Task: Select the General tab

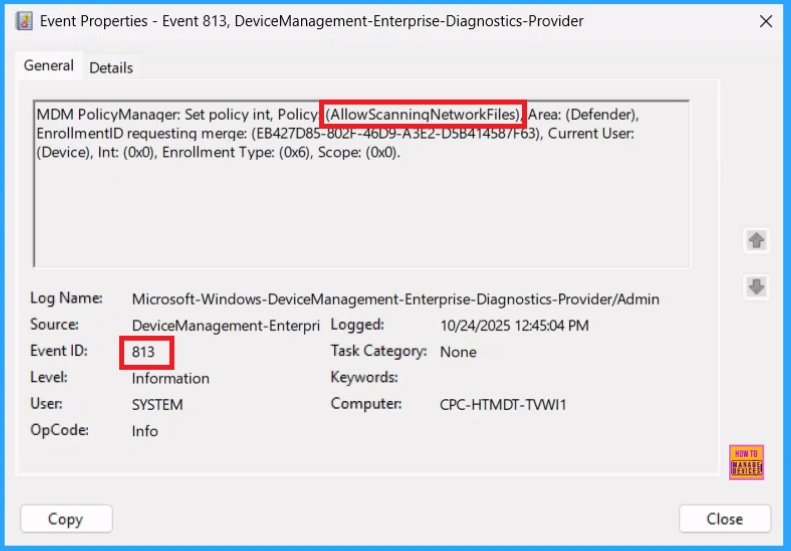Action: coord(49,66)
